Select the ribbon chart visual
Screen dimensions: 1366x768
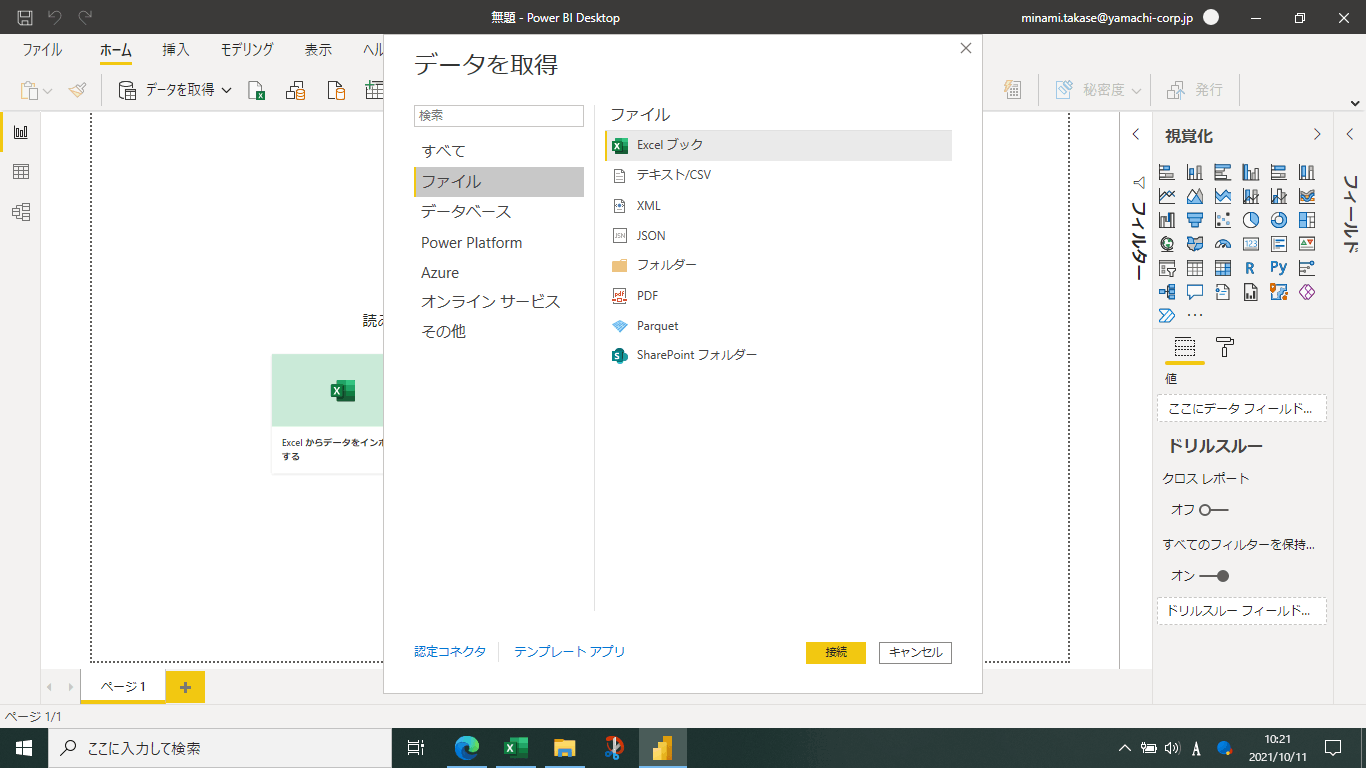pos(1307,196)
